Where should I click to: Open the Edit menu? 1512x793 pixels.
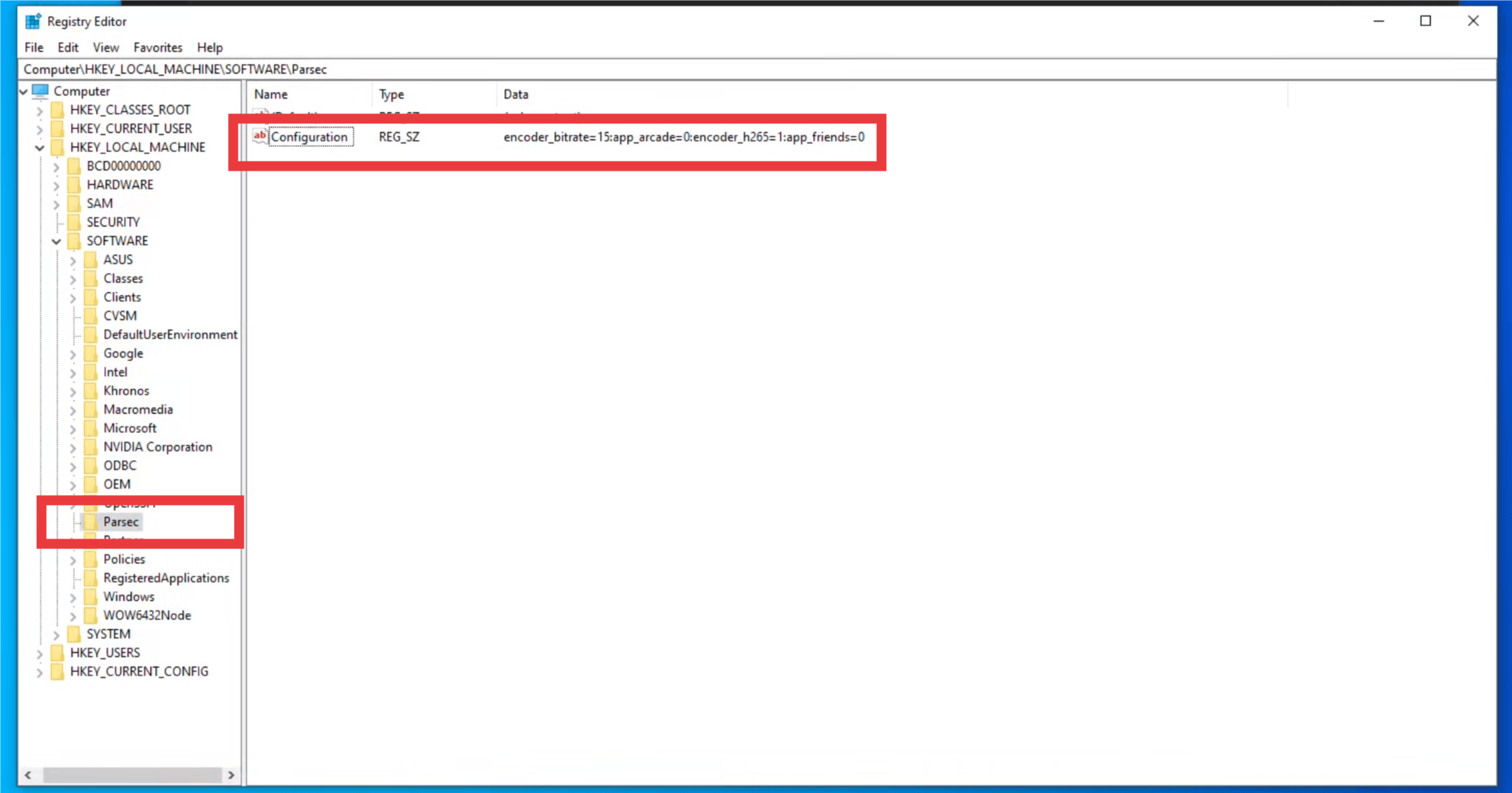67,47
